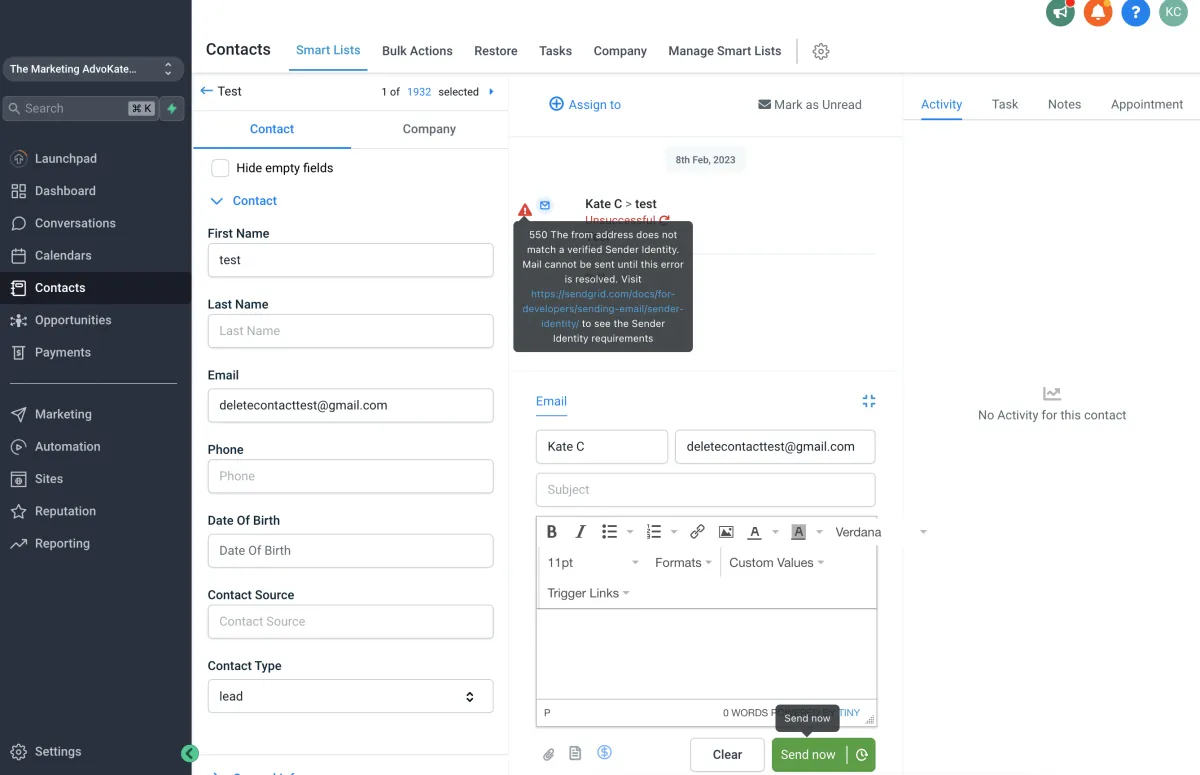Click the announcements megaphone icon
The image size is (1200, 775).
click(1060, 13)
